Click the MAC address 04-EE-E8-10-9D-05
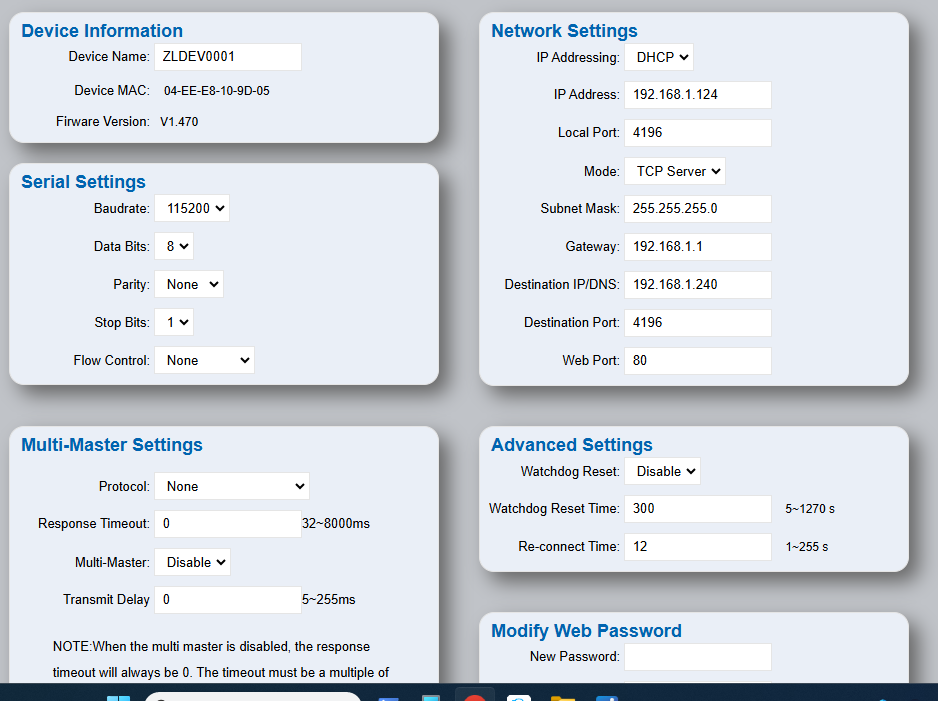 pyautogui.click(x=217, y=91)
